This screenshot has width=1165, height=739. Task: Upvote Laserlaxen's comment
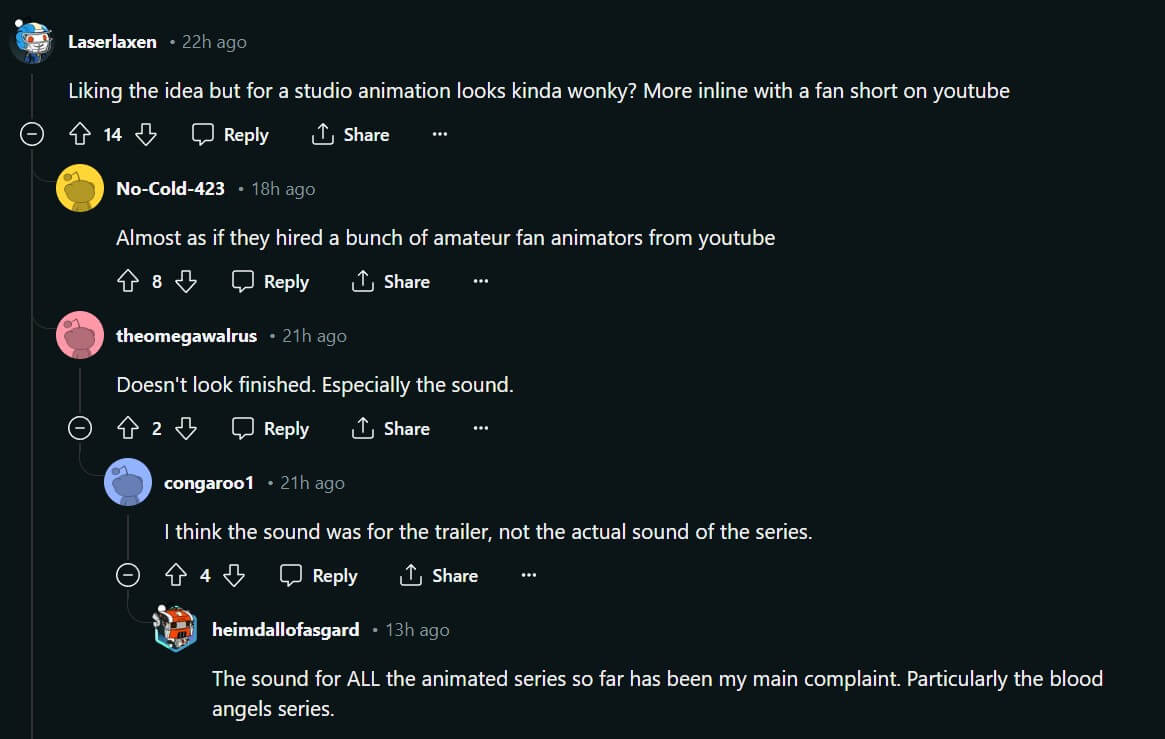pos(80,134)
